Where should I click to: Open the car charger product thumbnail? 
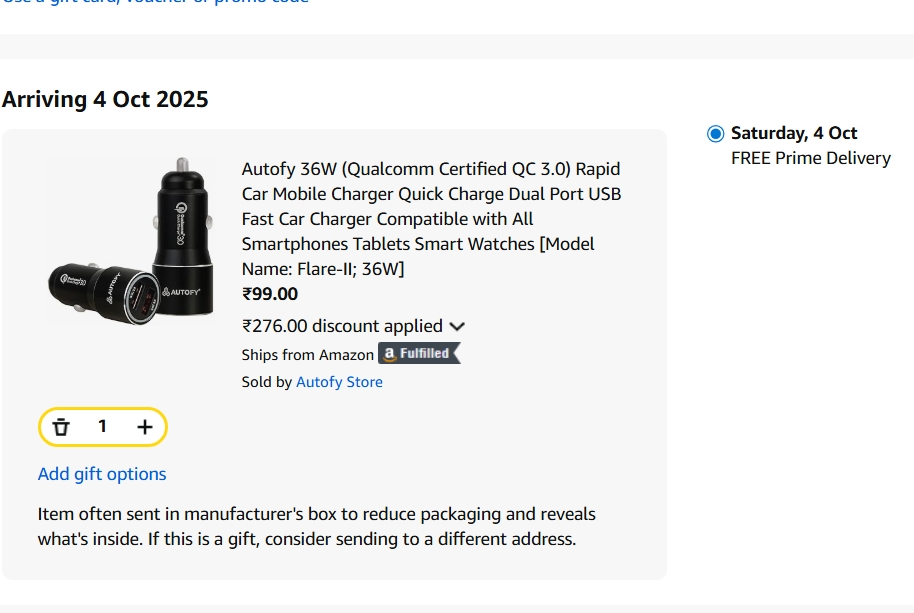coord(130,245)
